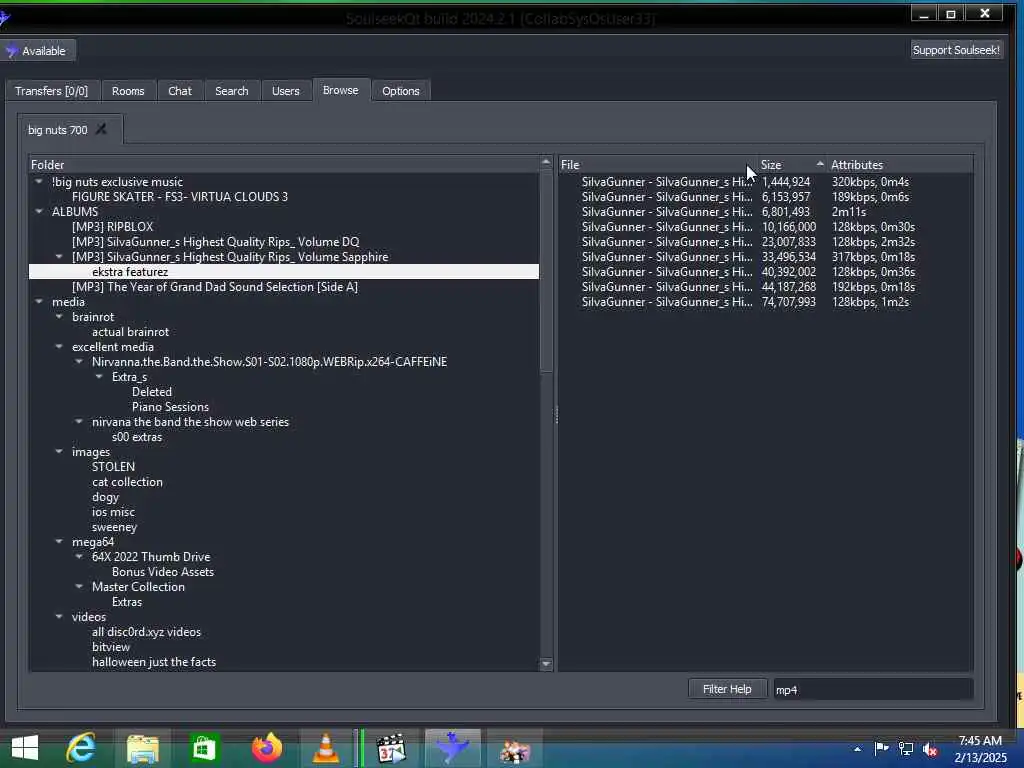Viewport: 1024px width, 768px height.
Task: Select the [MP3] RIPBLOX folder
Action: 112,227
